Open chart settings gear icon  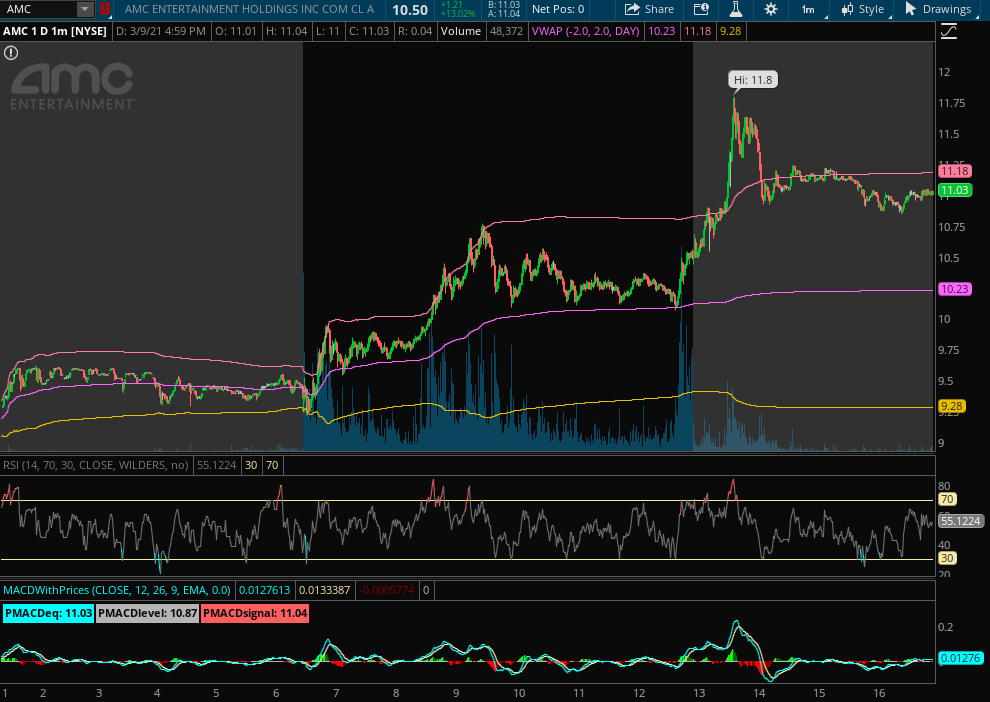tap(771, 9)
